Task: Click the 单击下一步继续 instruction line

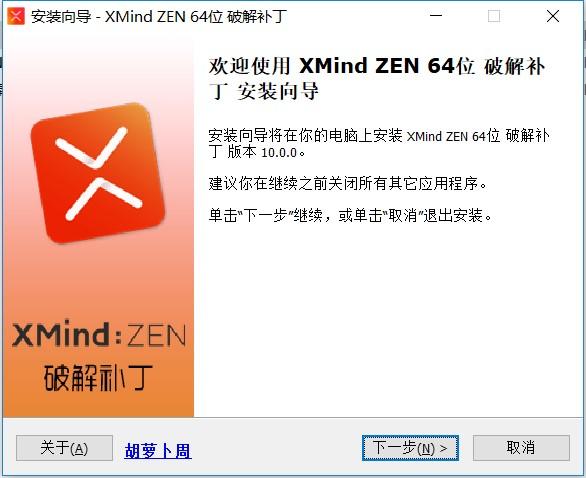Action: coord(350,216)
